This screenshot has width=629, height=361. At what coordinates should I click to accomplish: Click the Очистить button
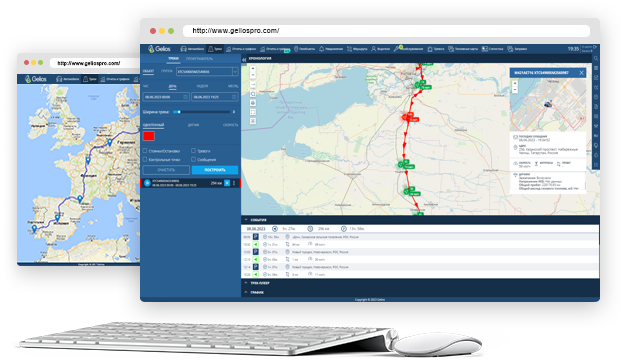click(166, 170)
